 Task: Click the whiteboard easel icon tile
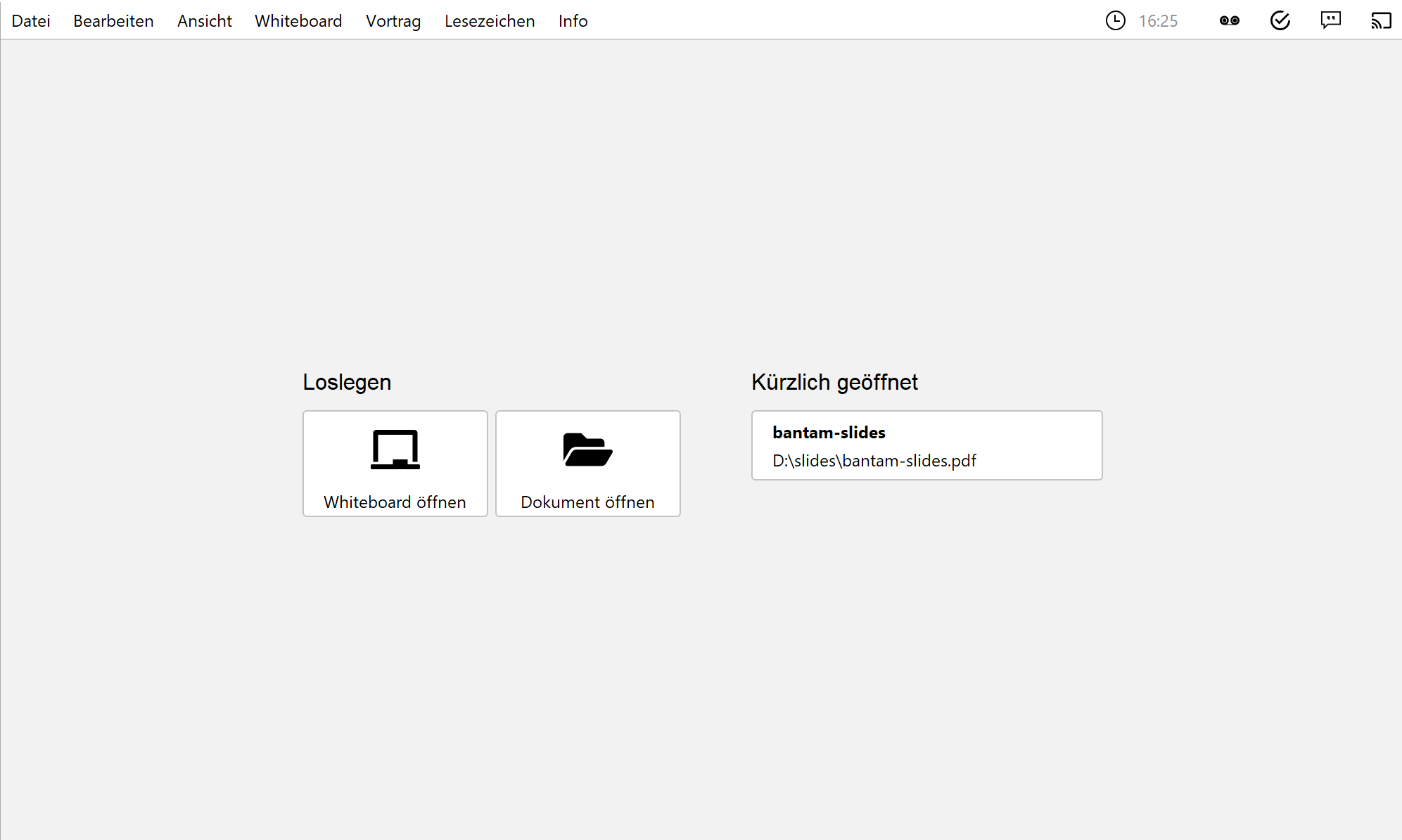coord(395,463)
